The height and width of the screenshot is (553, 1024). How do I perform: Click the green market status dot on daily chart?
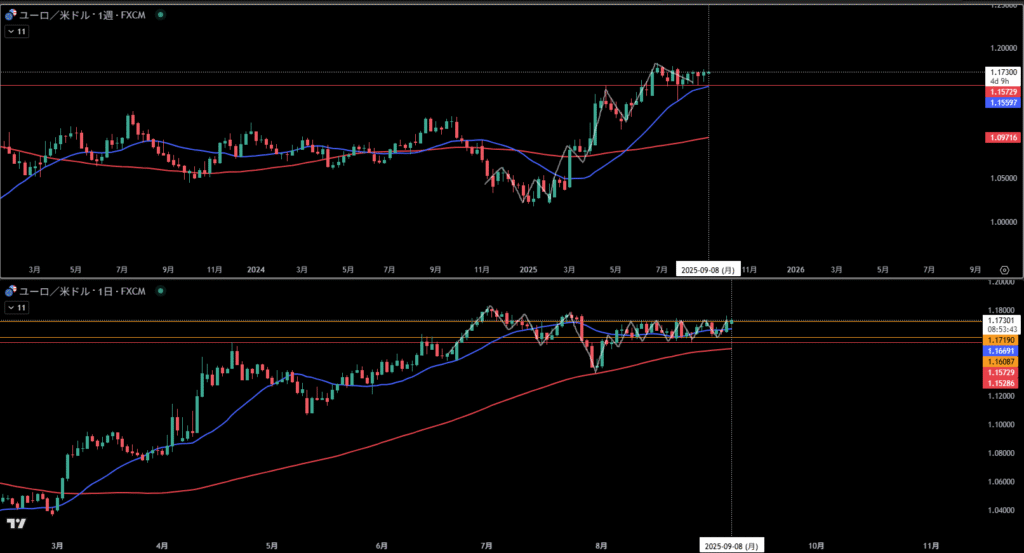pyautogui.click(x=160, y=291)
